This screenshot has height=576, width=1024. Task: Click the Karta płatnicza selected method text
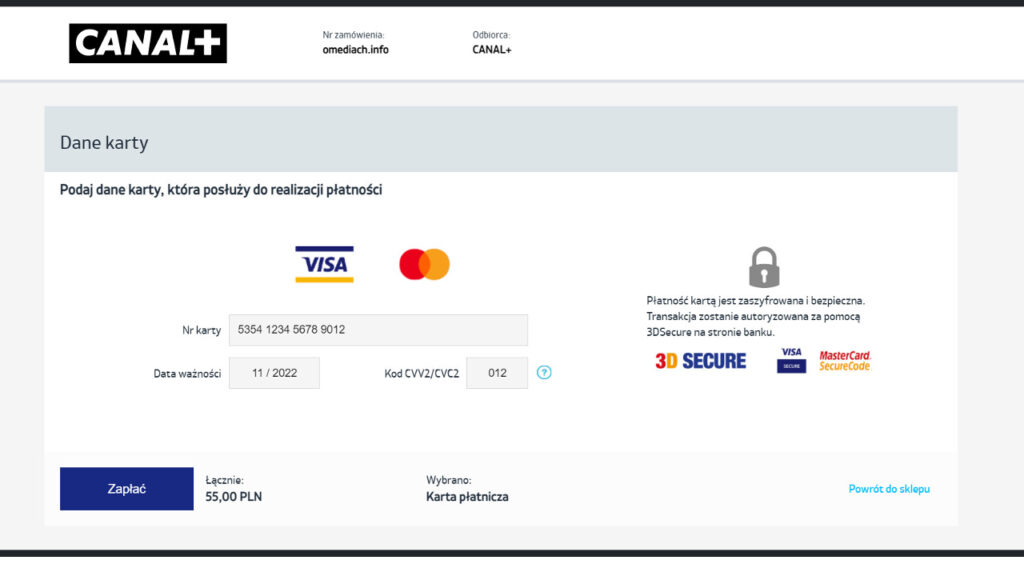467,496
